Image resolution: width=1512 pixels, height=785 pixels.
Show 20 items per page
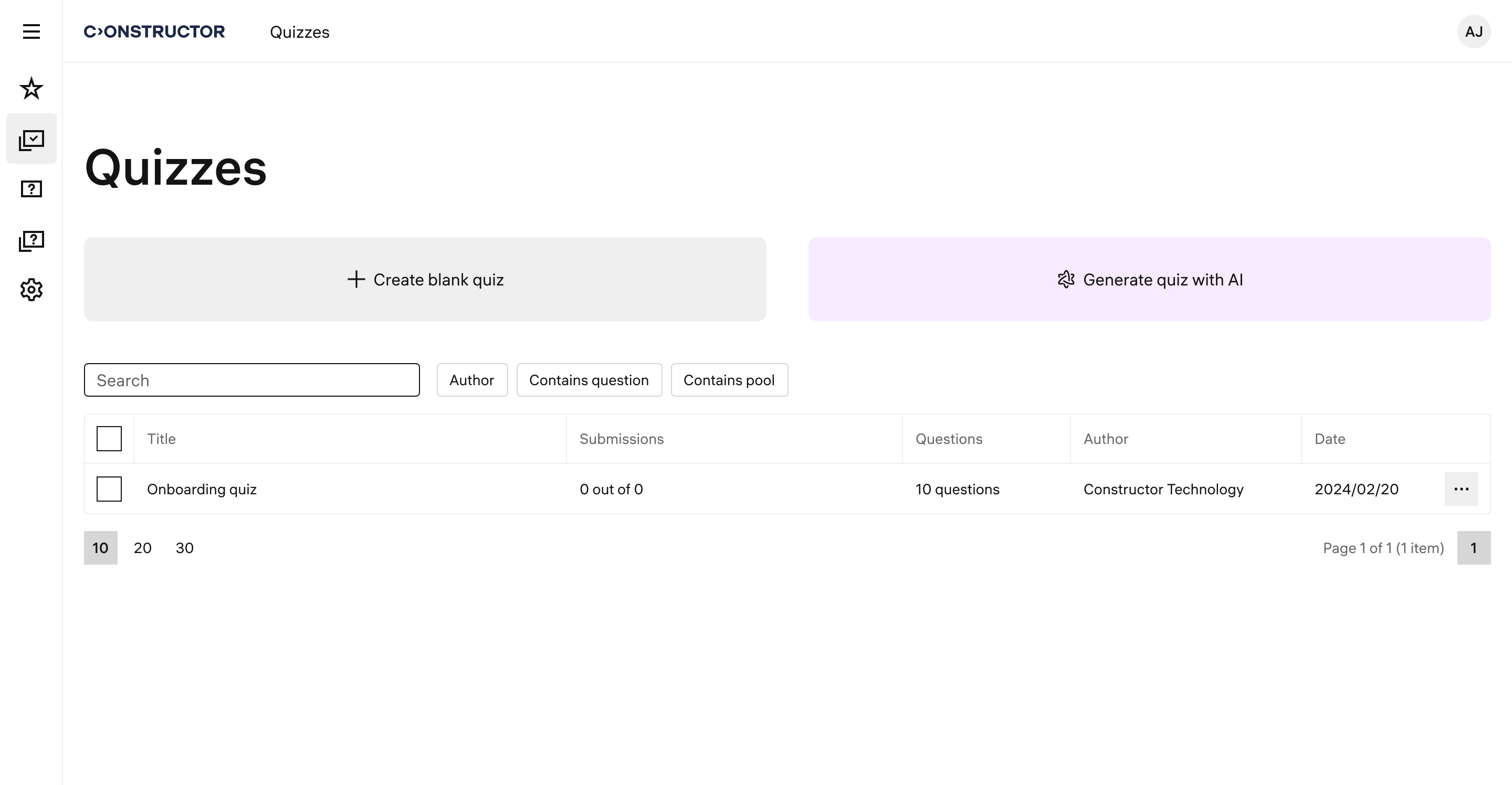143,548
